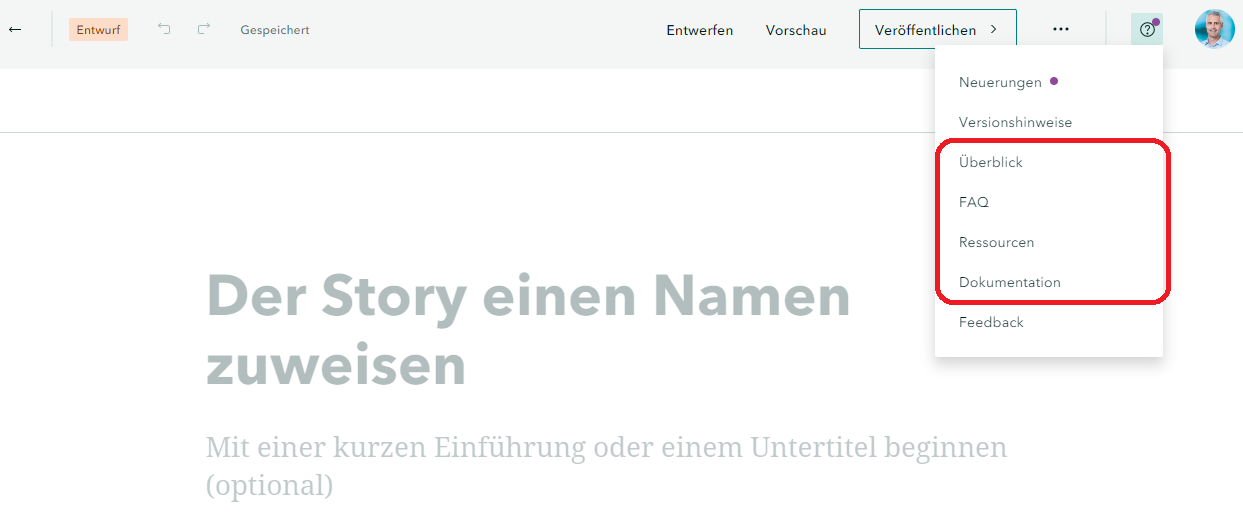Redo the last undone edit
Viewport: 1243px width, 522px height.
coord(204,30)
